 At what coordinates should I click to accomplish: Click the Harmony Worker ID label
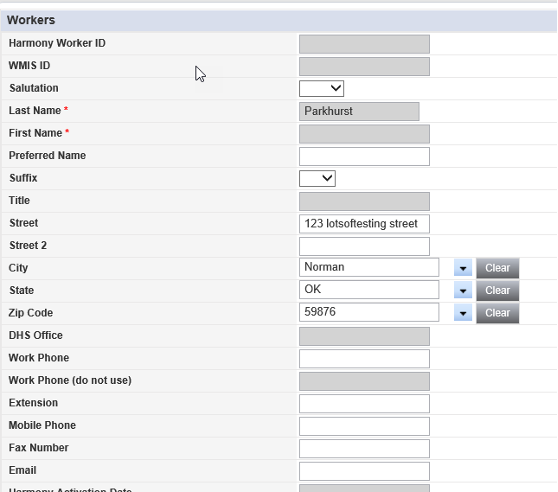click(57, 43)
